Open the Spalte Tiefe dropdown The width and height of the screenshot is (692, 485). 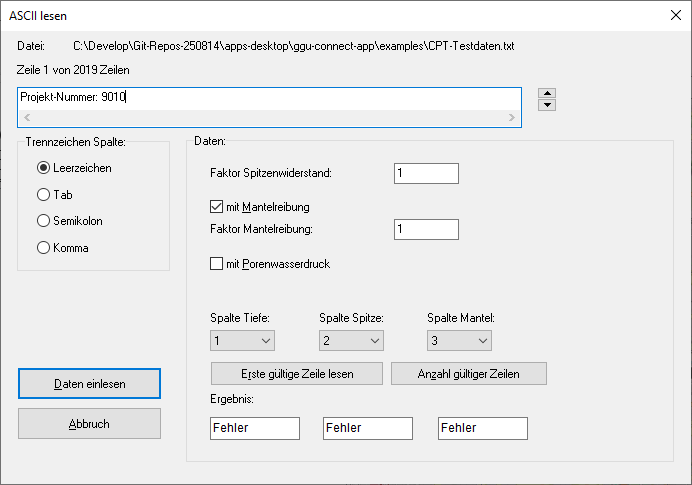coord(242,341)
